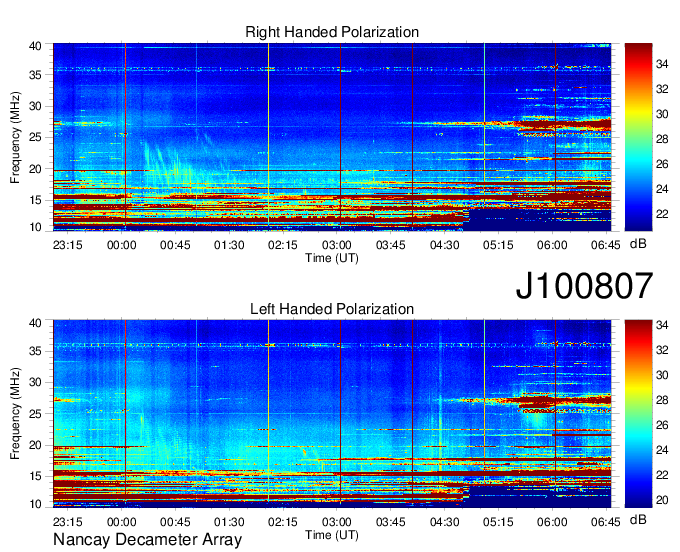Viewport: 680px width, 552px height.
Task: Click 35 frequency tick of Right Handed plot
Action: coord(35,75)
